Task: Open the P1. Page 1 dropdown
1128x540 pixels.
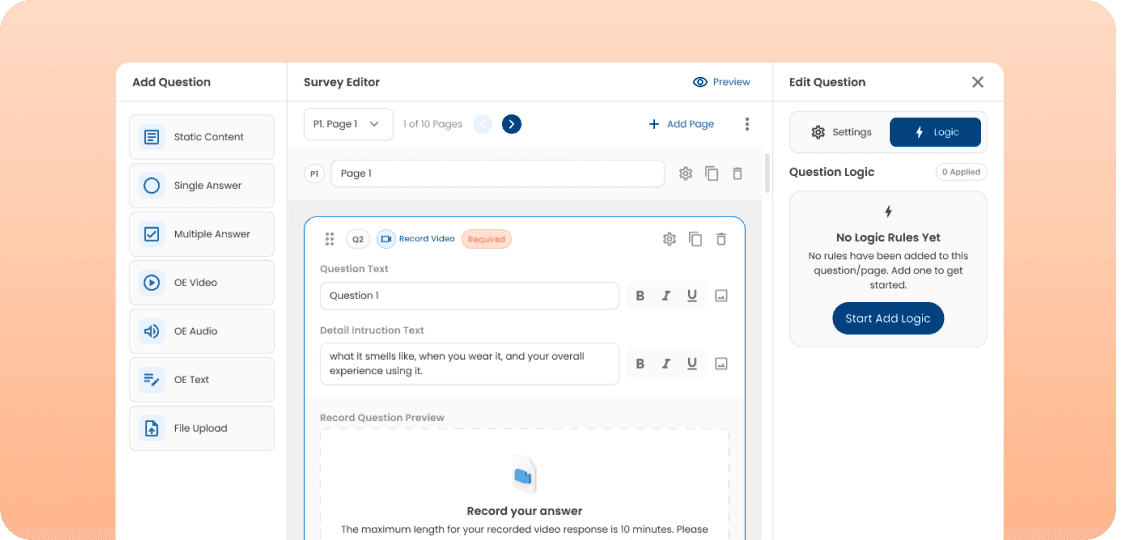Action: coord(348,124)
